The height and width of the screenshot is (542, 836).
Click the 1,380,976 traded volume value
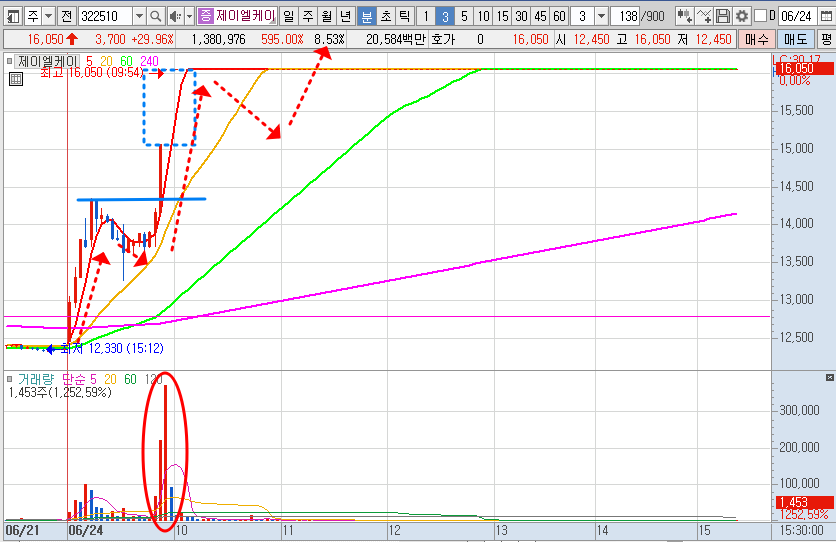tap(218, 39)
